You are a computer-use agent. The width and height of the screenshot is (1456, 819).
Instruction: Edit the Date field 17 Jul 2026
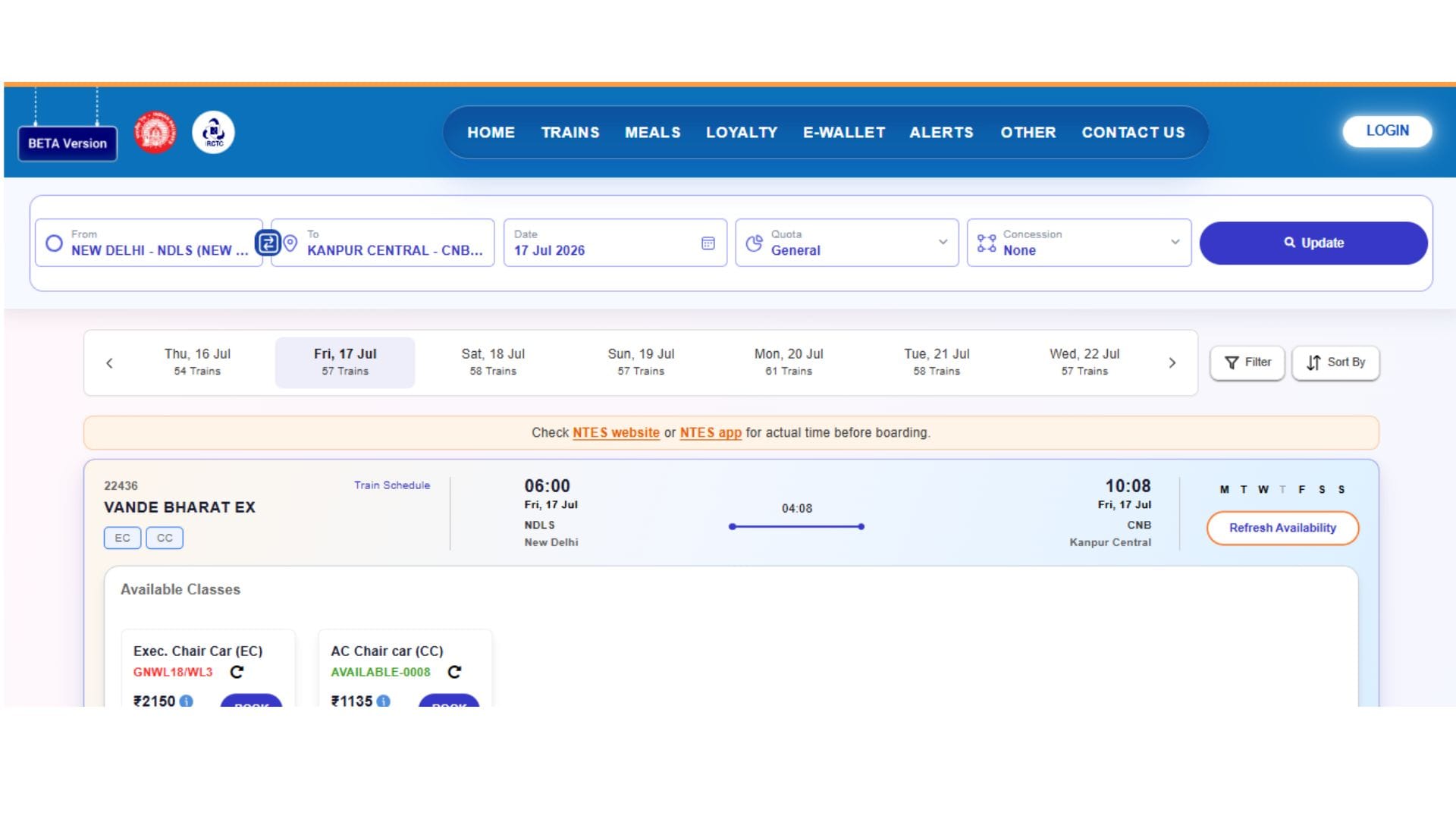(615, 243)
